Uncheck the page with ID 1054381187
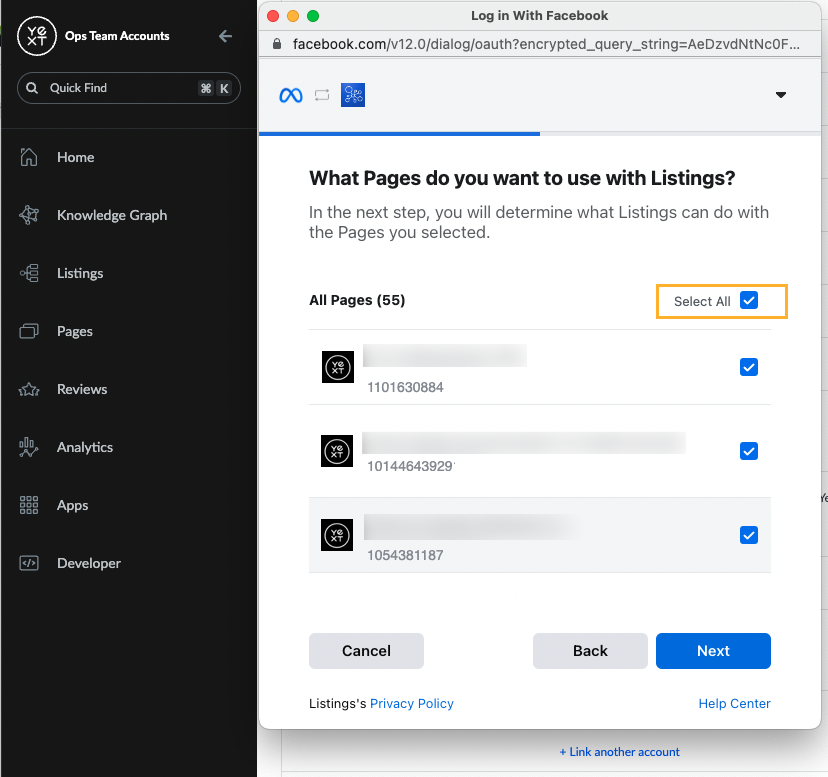828x777 pixels. pos(748,535)
